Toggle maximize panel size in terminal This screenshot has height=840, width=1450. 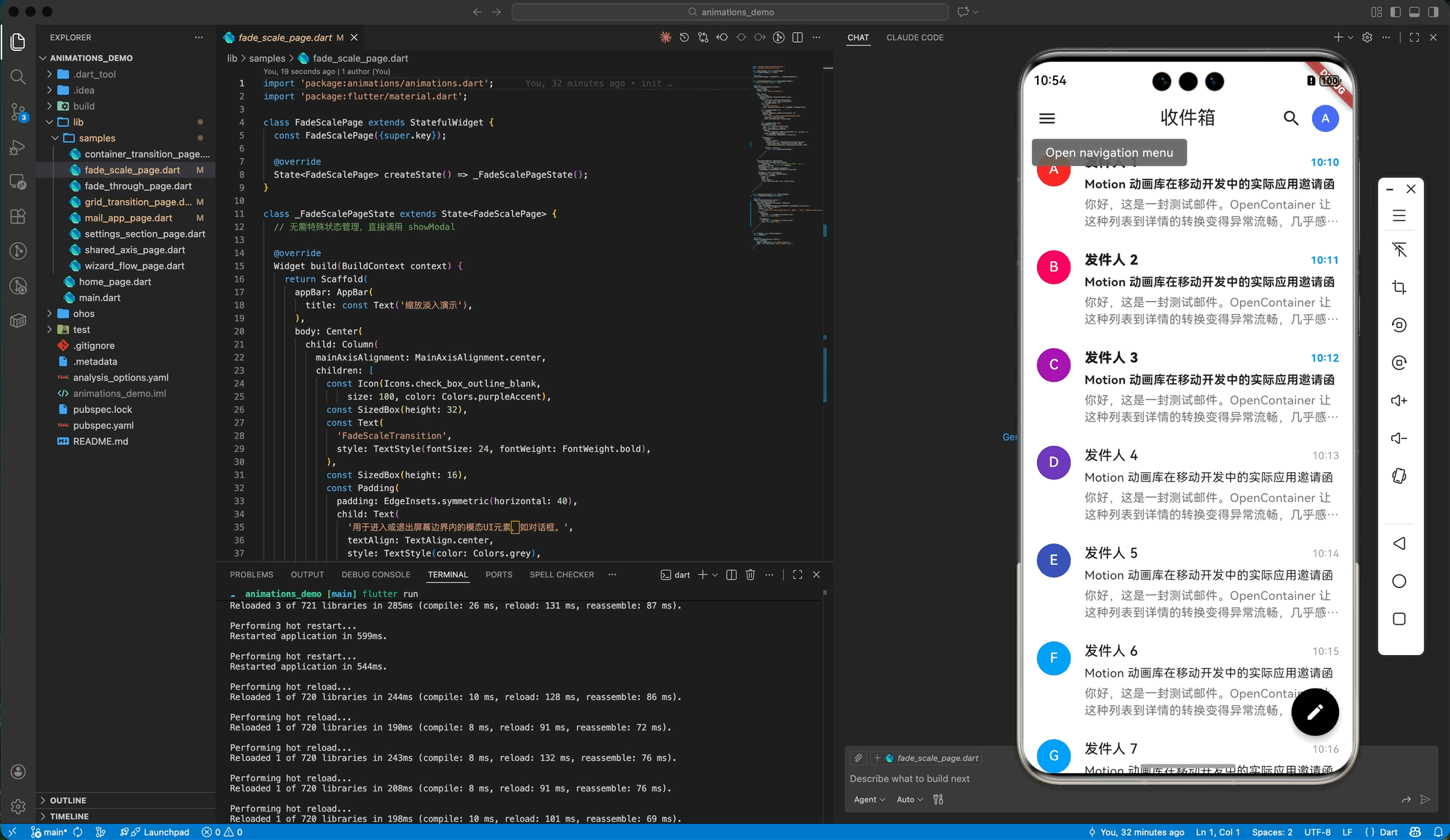(x=798, y=575)
